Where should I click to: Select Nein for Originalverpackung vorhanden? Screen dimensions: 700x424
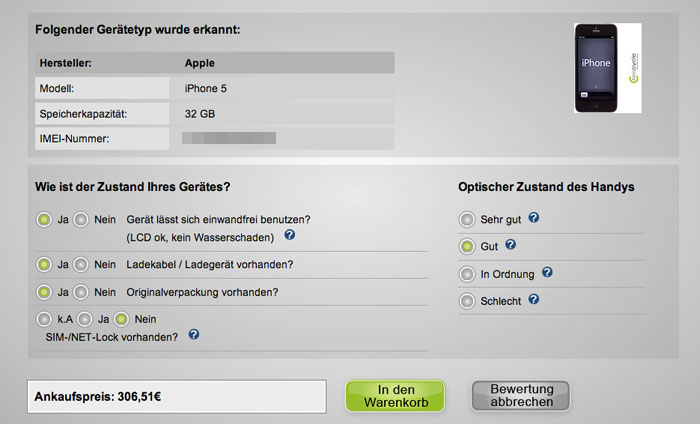(x=81, y=292)
